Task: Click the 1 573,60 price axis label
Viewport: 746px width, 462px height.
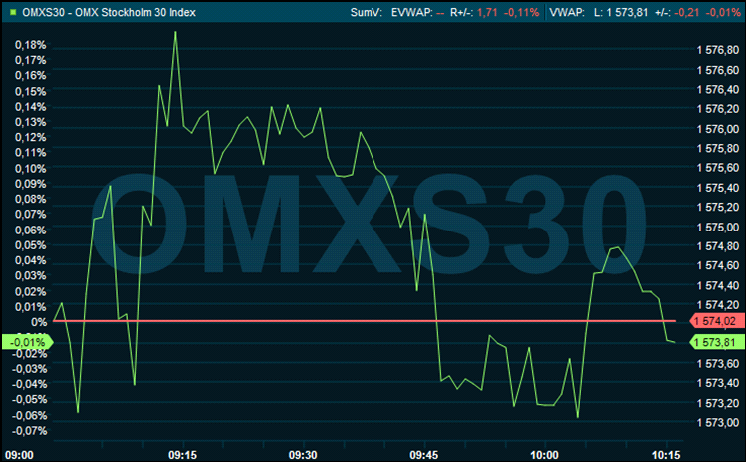Action: pos(718,364)
